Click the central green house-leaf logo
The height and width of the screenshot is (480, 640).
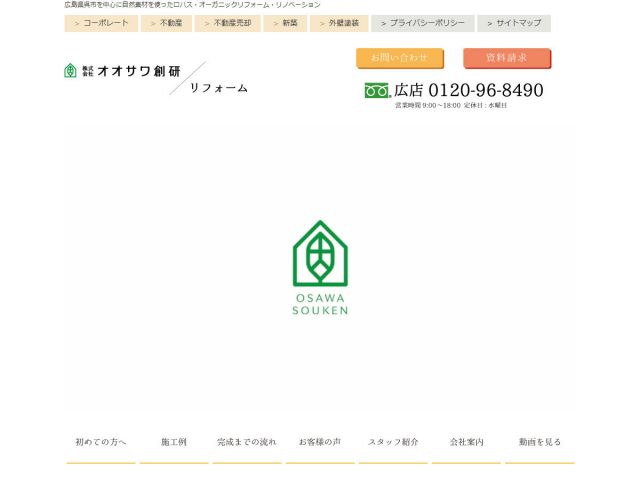coord(320,253)
